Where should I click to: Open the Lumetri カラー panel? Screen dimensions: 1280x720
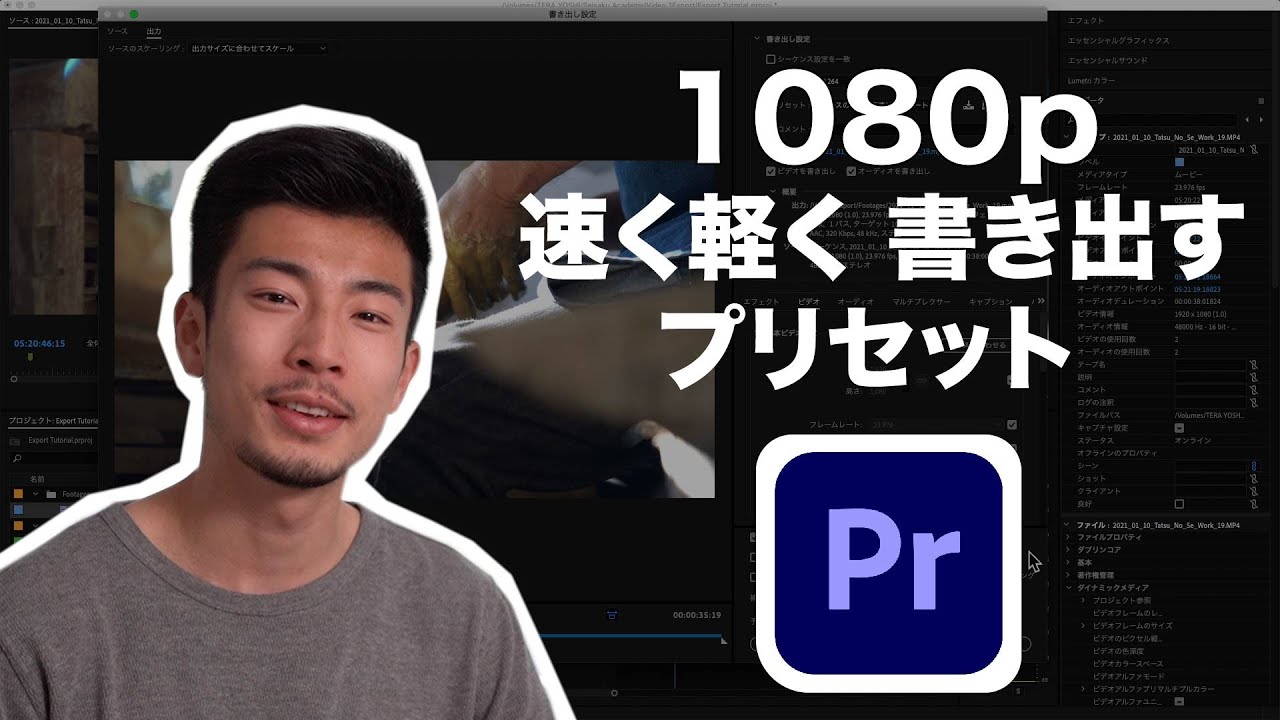click(1091, 80)
